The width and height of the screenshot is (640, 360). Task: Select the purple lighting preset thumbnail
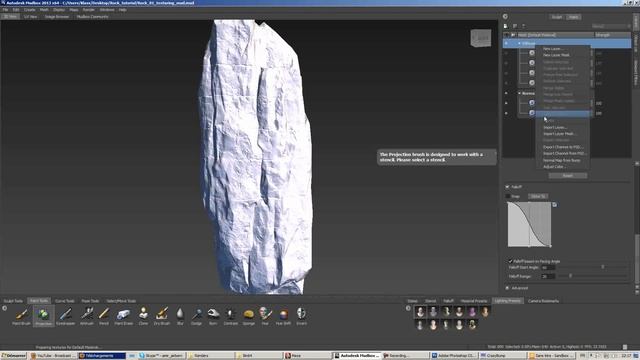point(472,312)
